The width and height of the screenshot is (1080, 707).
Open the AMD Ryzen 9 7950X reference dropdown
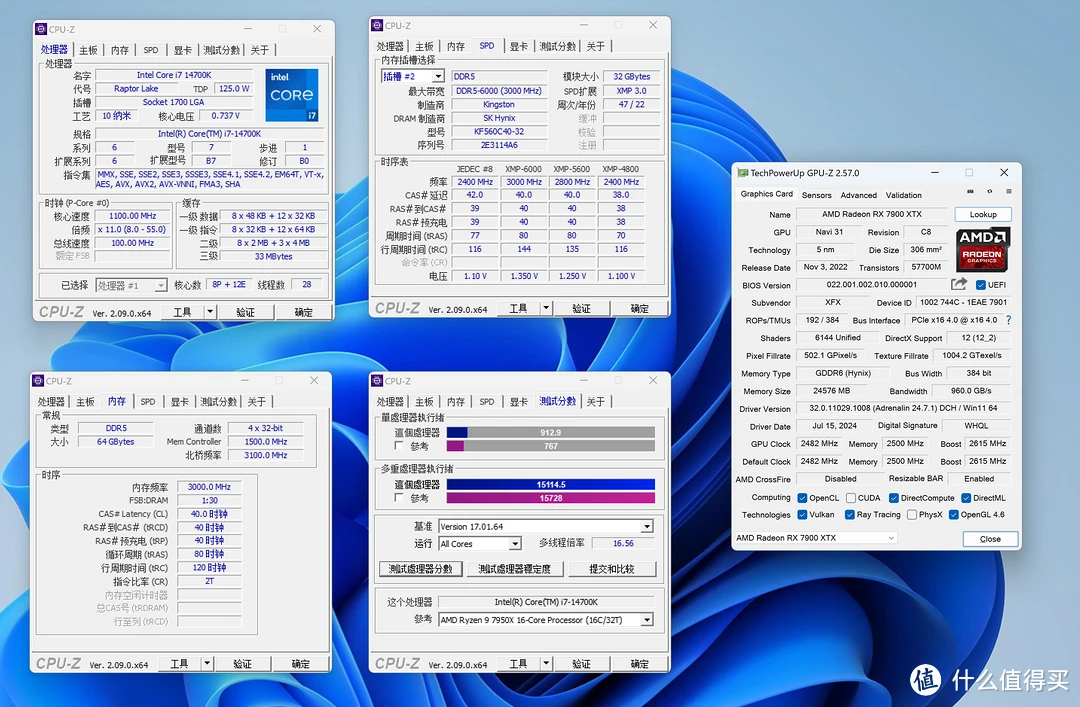tap(546, 619)
